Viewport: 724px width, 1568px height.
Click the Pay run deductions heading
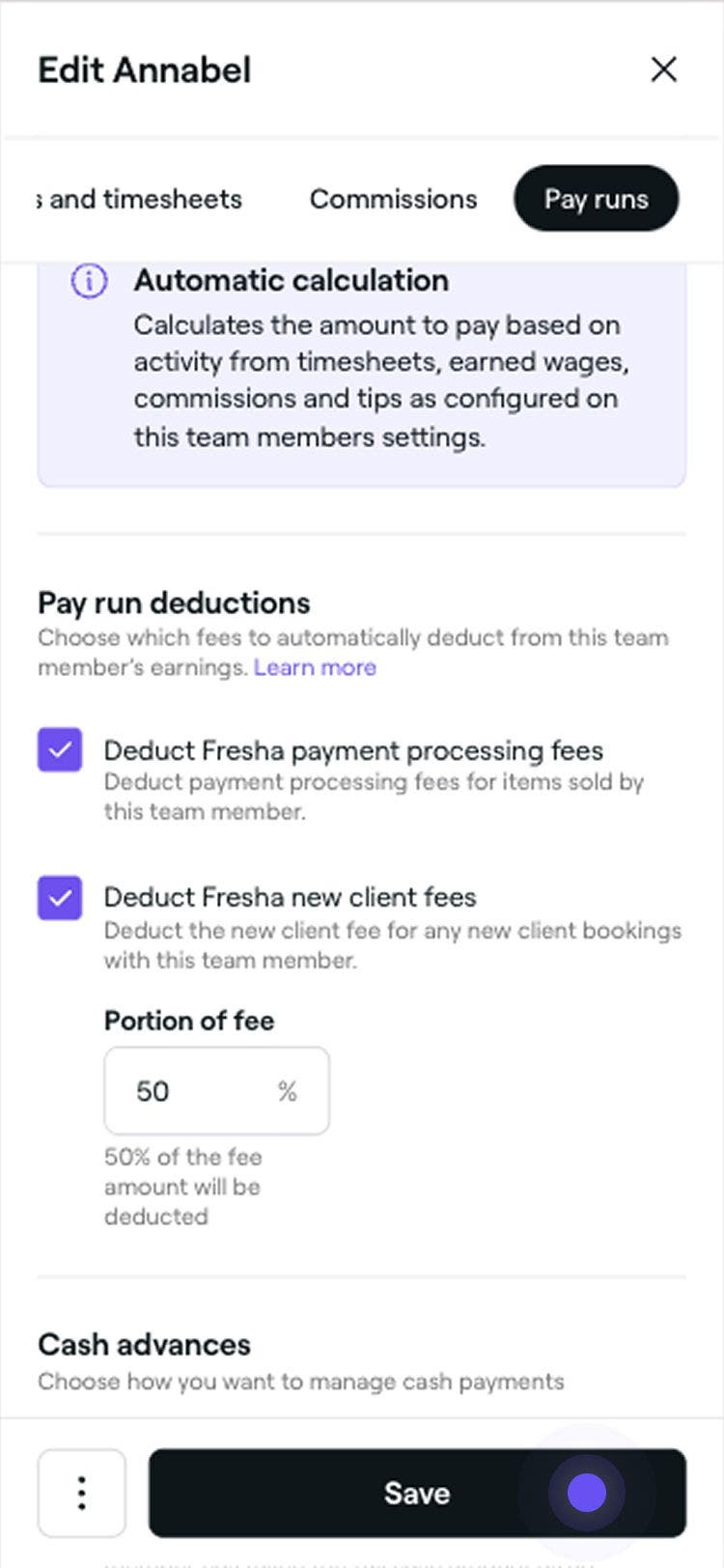click(174, 602)
